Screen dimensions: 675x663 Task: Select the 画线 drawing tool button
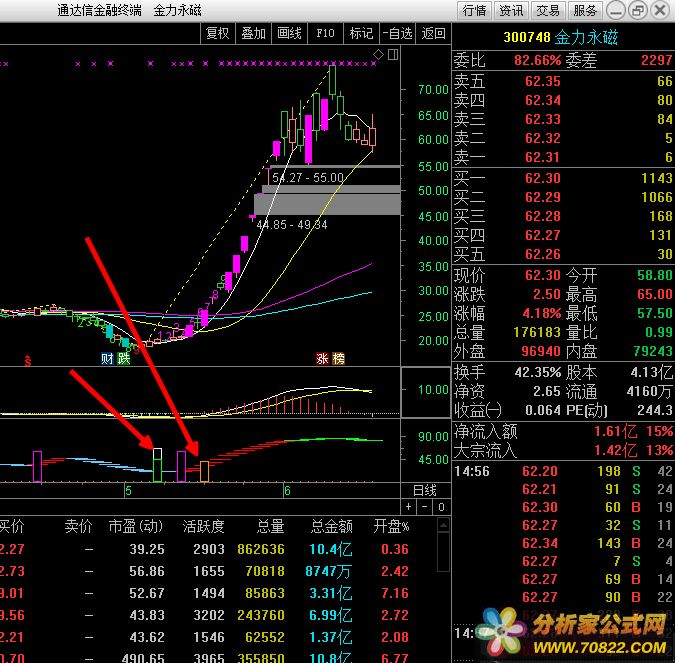click(x=289, y=33)
